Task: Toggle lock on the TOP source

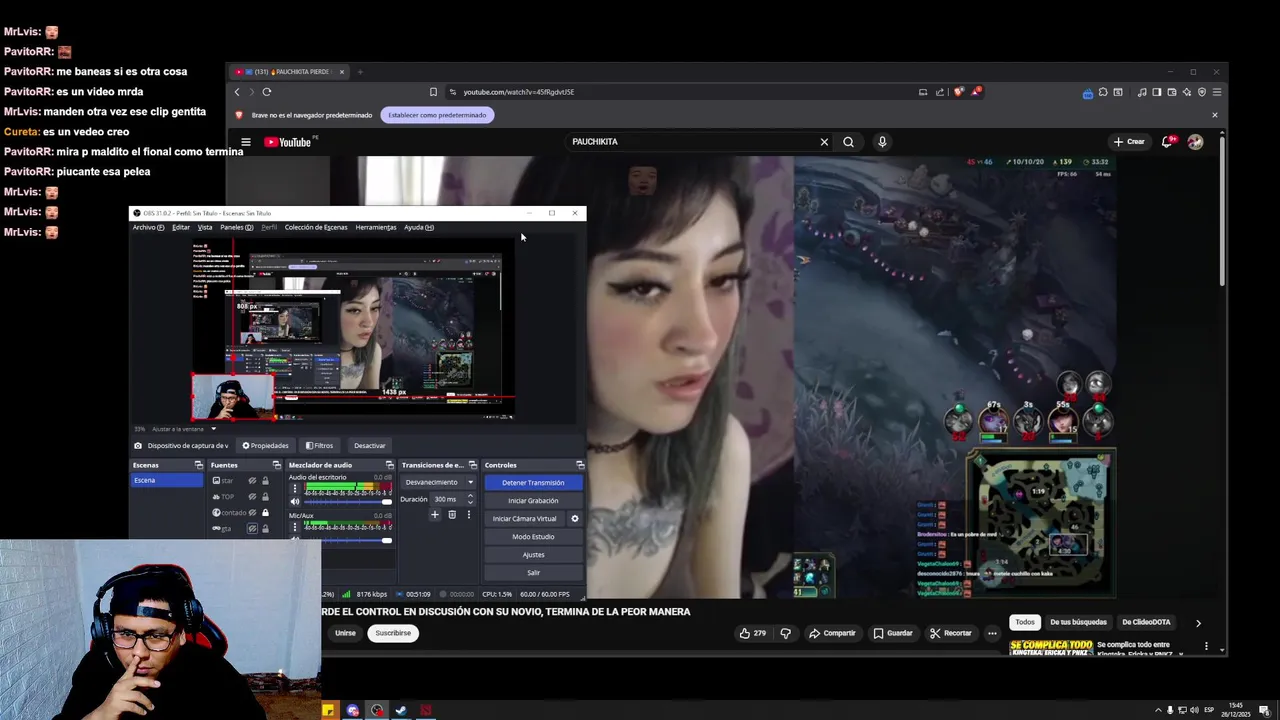Action: [x=265, y=497]
